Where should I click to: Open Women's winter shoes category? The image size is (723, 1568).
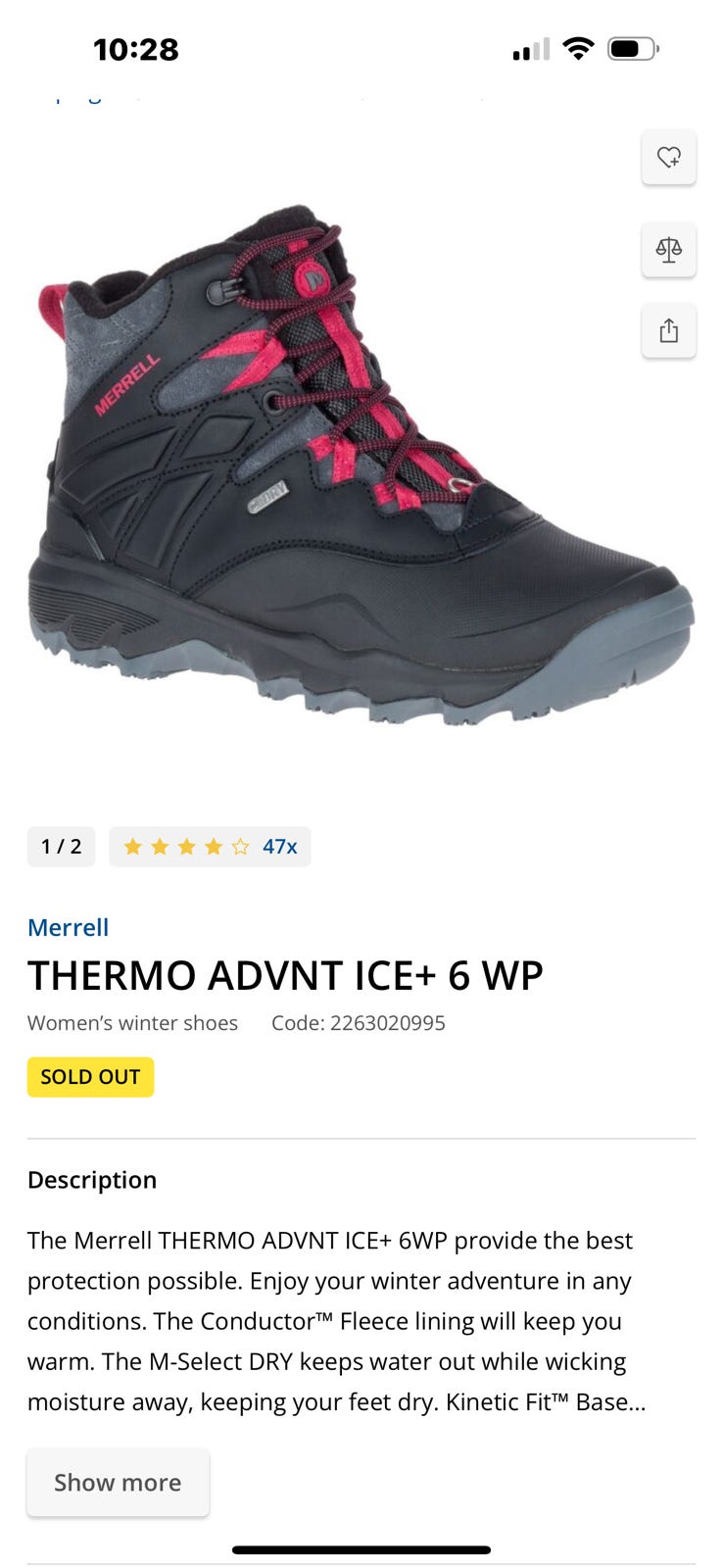coord(132,1023)
